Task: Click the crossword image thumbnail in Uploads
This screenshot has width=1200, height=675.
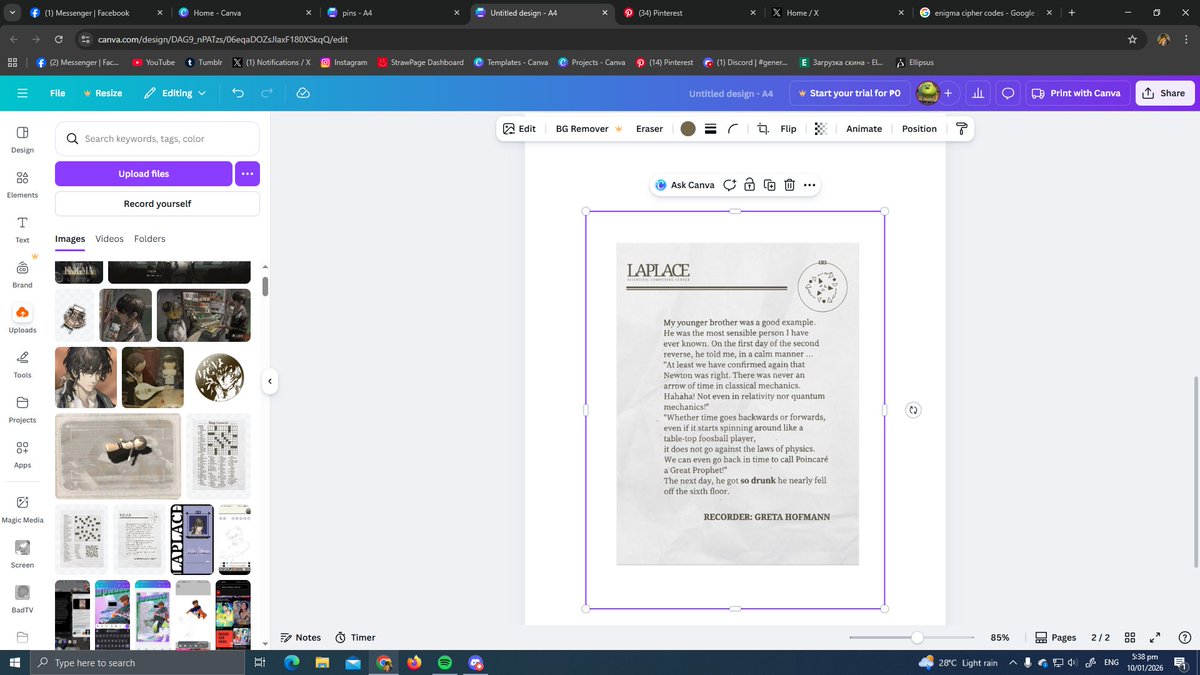Action: tap(218, 455)
